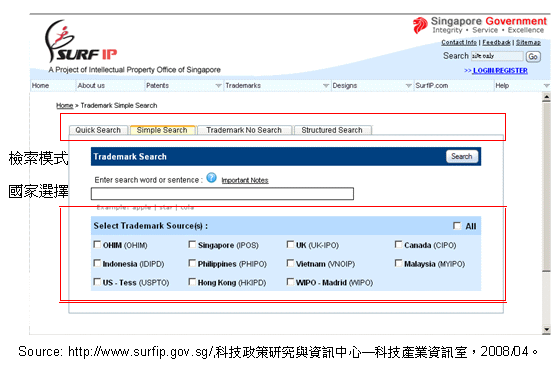Select the Canada (CIPO) checkbox
Screen dimensions: 557x365
(398, 244)
